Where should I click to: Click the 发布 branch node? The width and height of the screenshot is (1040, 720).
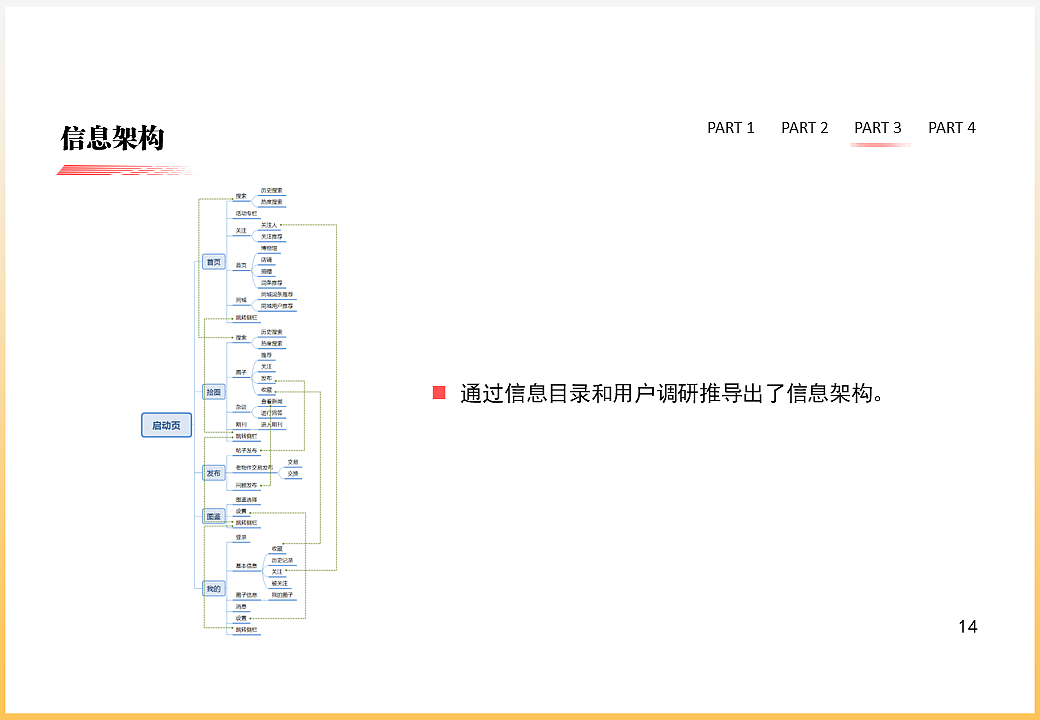point(214,473)
